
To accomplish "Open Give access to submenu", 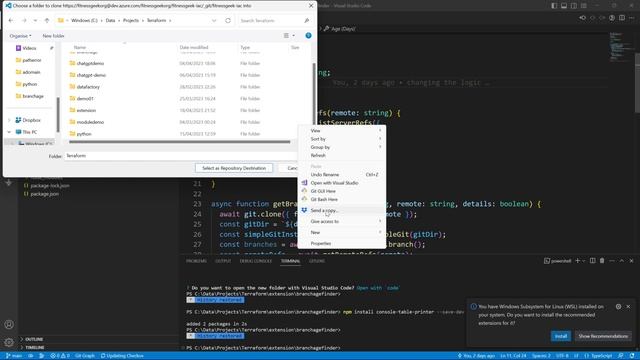I will click(x=342, y=222).
